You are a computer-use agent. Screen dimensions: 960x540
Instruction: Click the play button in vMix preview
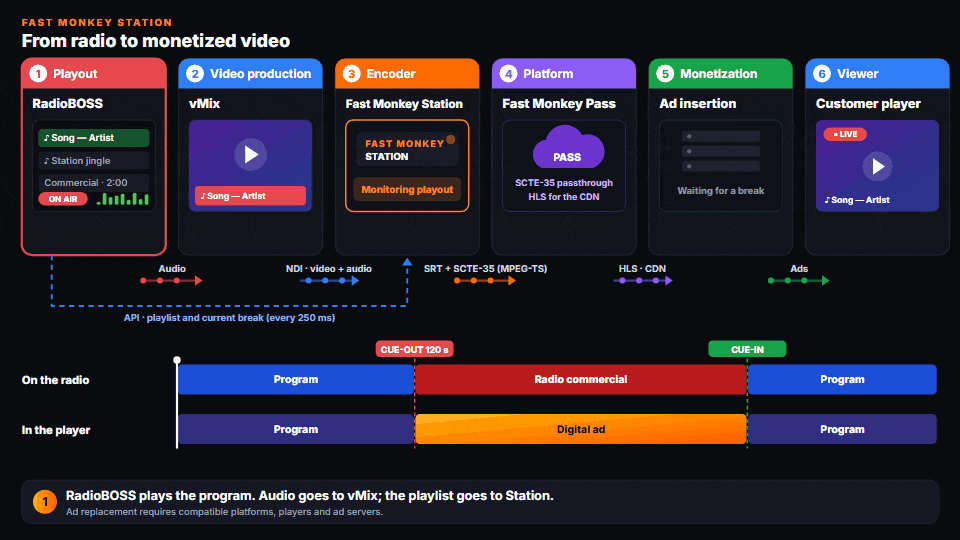click(250, 154)
